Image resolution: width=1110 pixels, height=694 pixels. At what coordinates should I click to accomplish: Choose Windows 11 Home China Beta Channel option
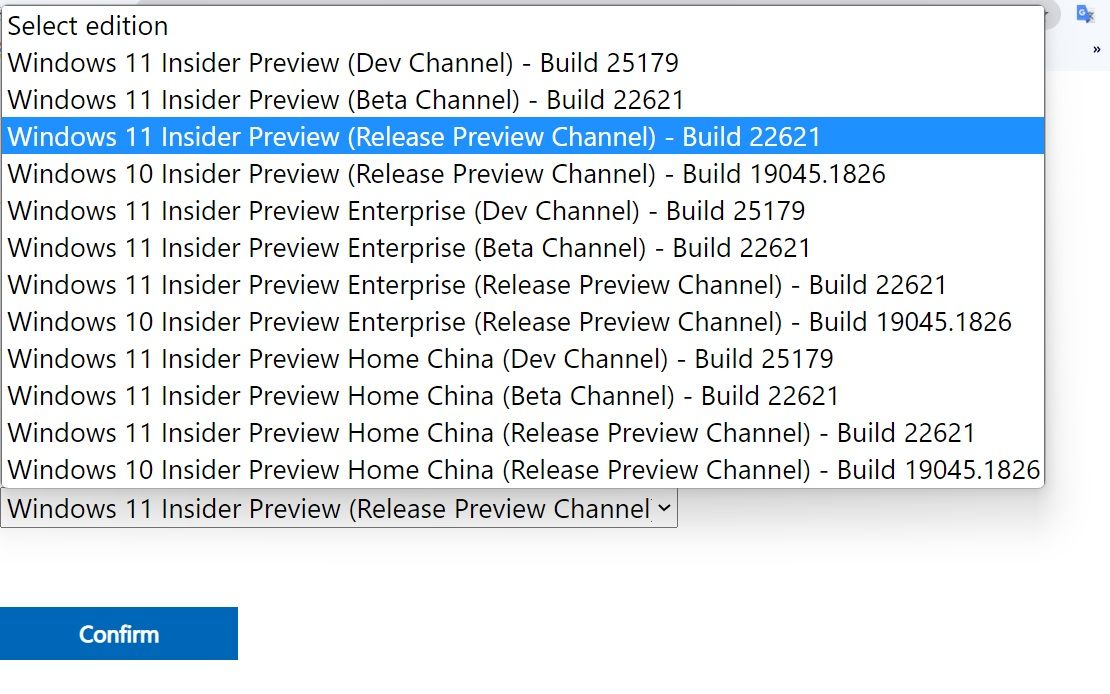pos(423,396)
